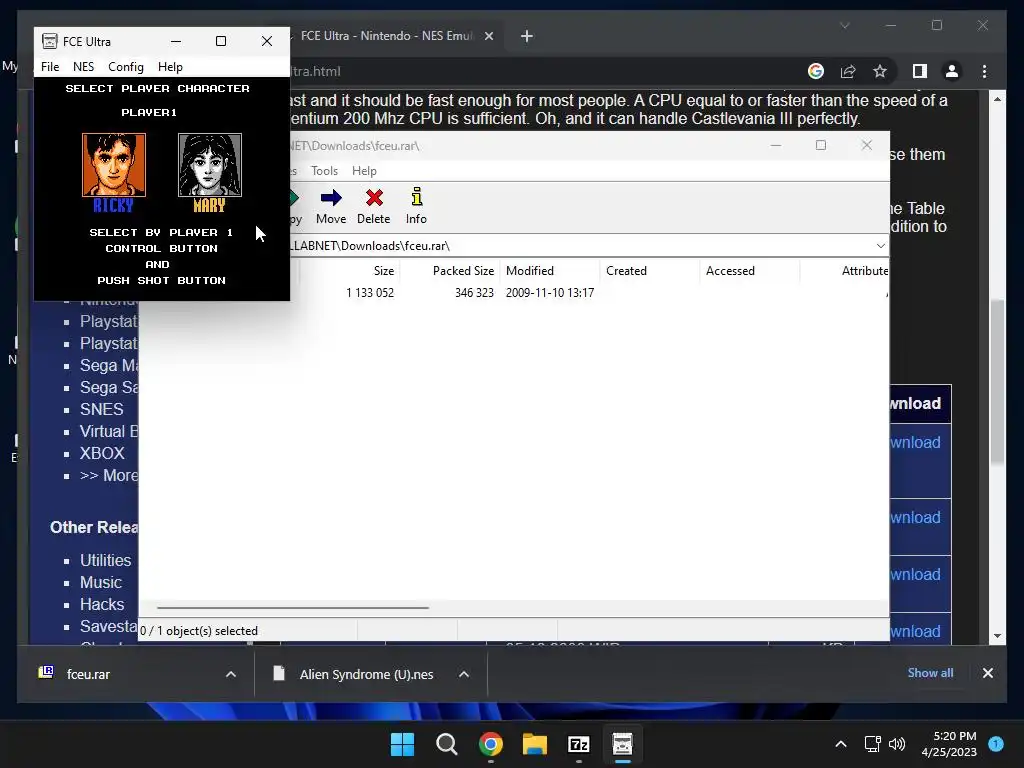Click the red Delete icon in 7-Zip
The image size is (1024, 768).
(x=374, y=198)
